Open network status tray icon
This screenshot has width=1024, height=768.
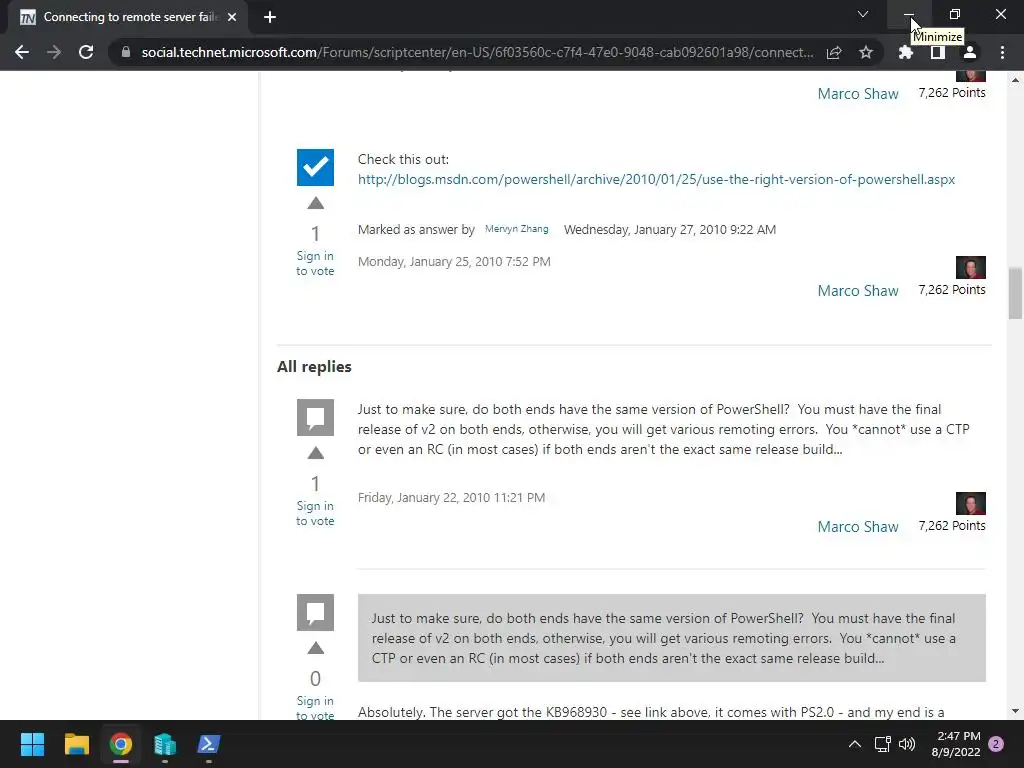click(x=882, y=744)
